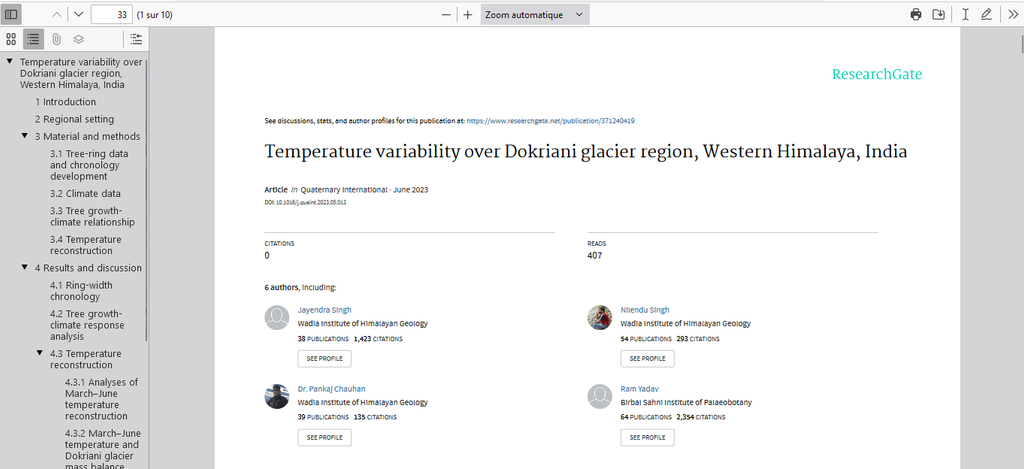This screenshot has height=469, width=1024.
Task: Click the zoom out minus icon
Action: coord(446,14)
